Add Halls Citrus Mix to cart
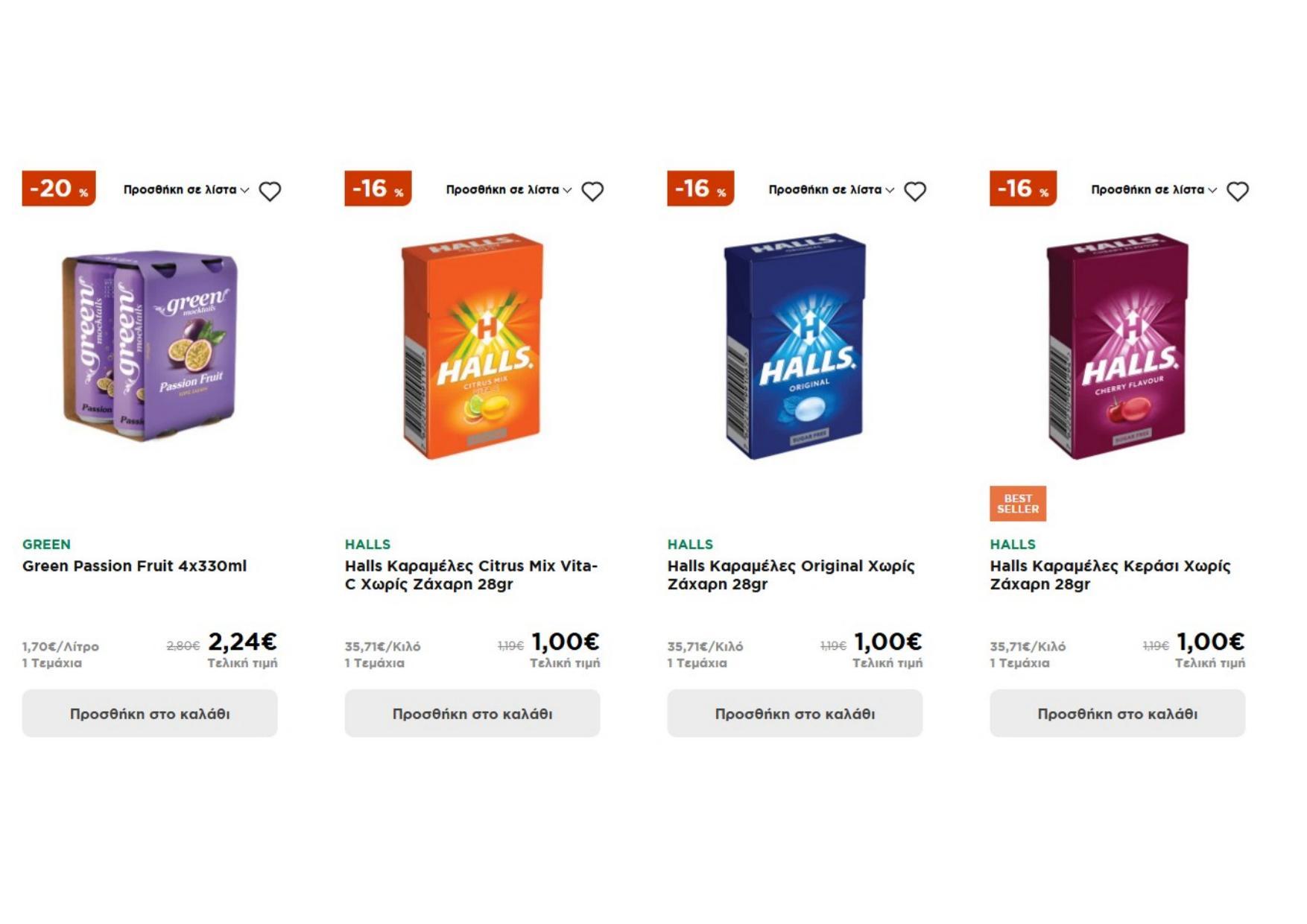This screenshot has width=1307, height=924. pyautogui.click(x=472, y=713)
